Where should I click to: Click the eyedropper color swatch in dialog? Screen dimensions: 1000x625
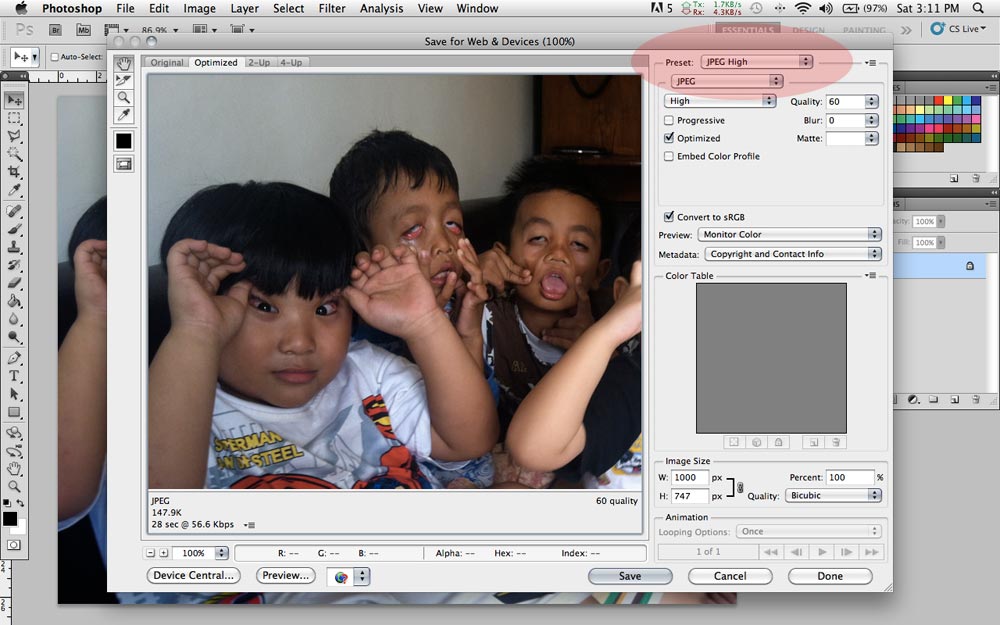point(124,141)
